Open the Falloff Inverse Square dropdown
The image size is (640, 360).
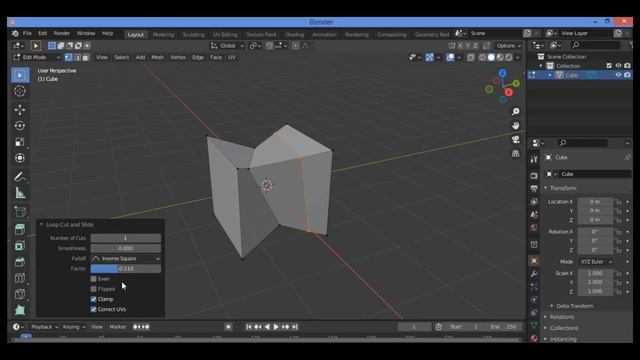(126, 259)
